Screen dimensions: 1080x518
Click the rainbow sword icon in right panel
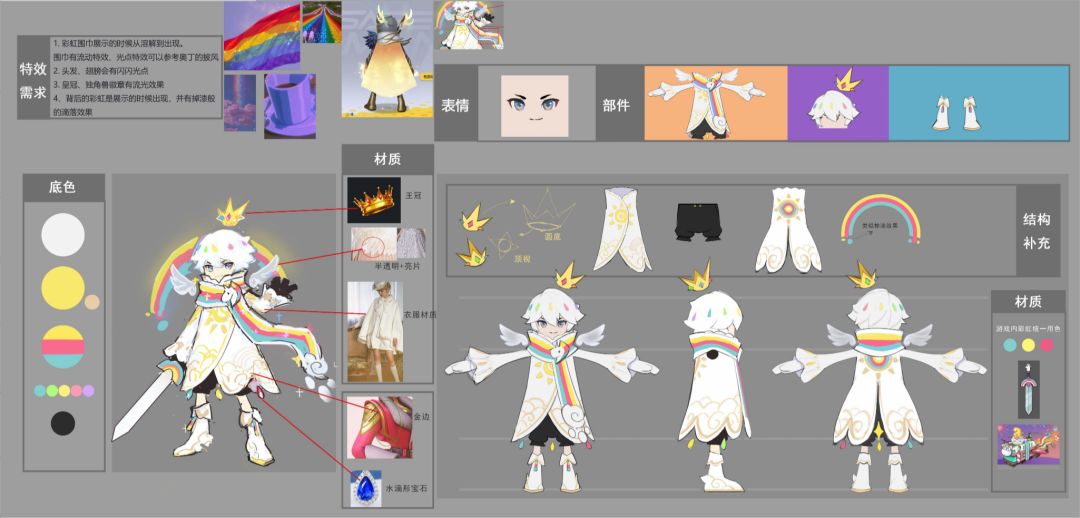(x=1028, y=388)
